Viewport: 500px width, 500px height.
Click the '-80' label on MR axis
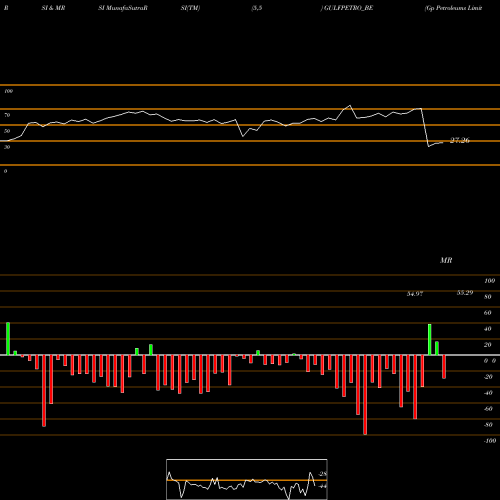(488, 425)
